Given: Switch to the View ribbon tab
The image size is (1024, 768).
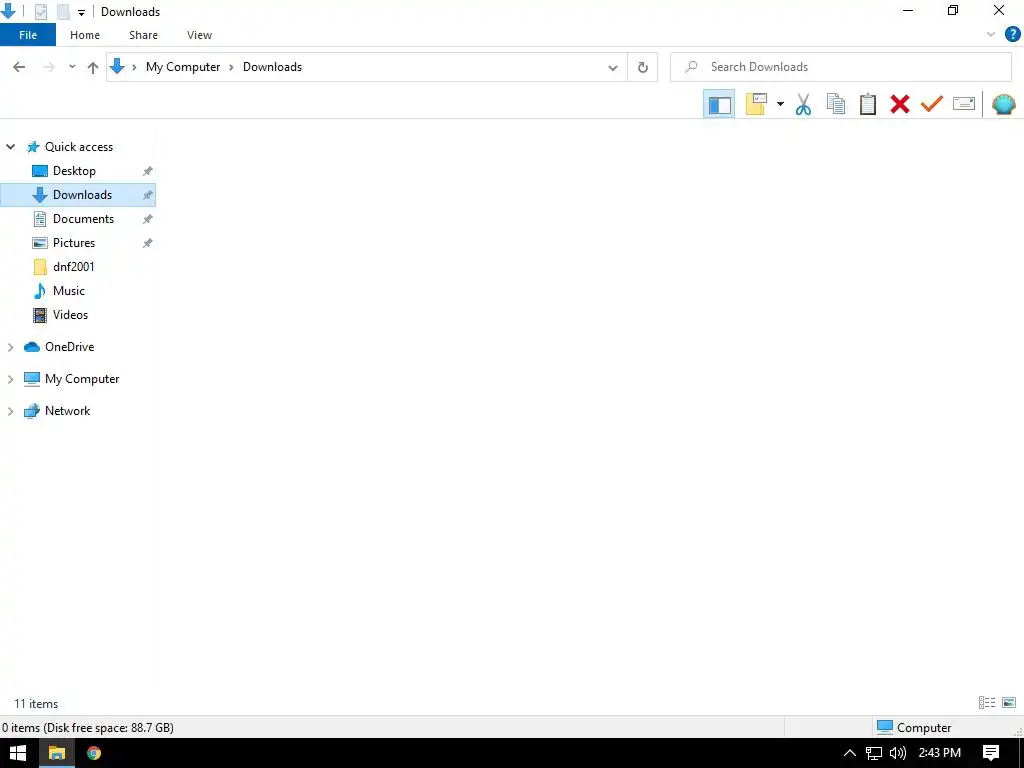Looking at the screenshot, I should pos(199,35).
